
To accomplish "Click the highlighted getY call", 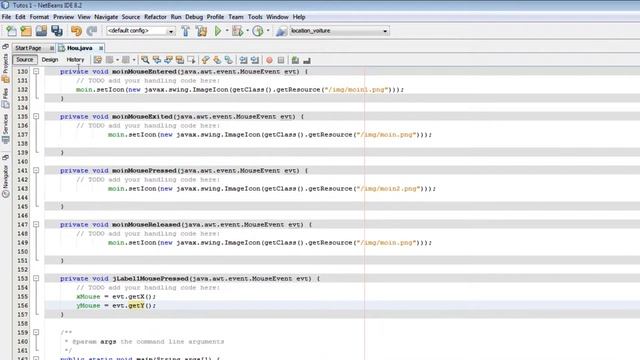I will pyautogui.click(x=136, y=305).
